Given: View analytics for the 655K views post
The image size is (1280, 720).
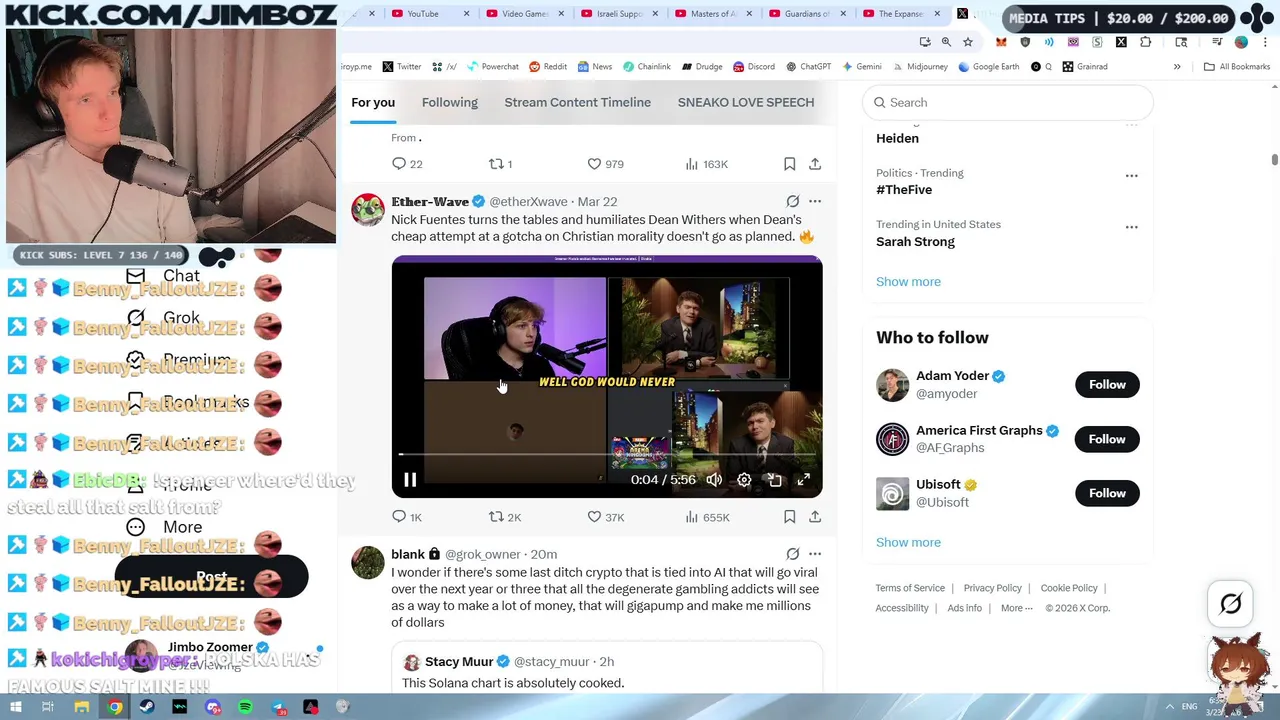Looking at the screenshot, I should click(x=707, y=517).
